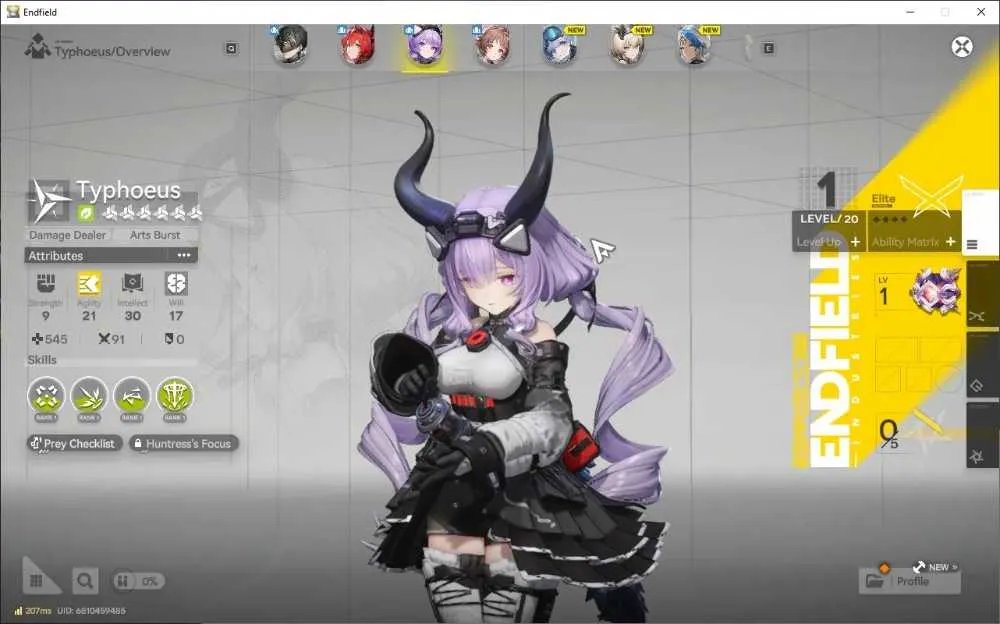Open the locked Huntress's Focus talent
The image size is (1000, 624).
coord(184,443)
